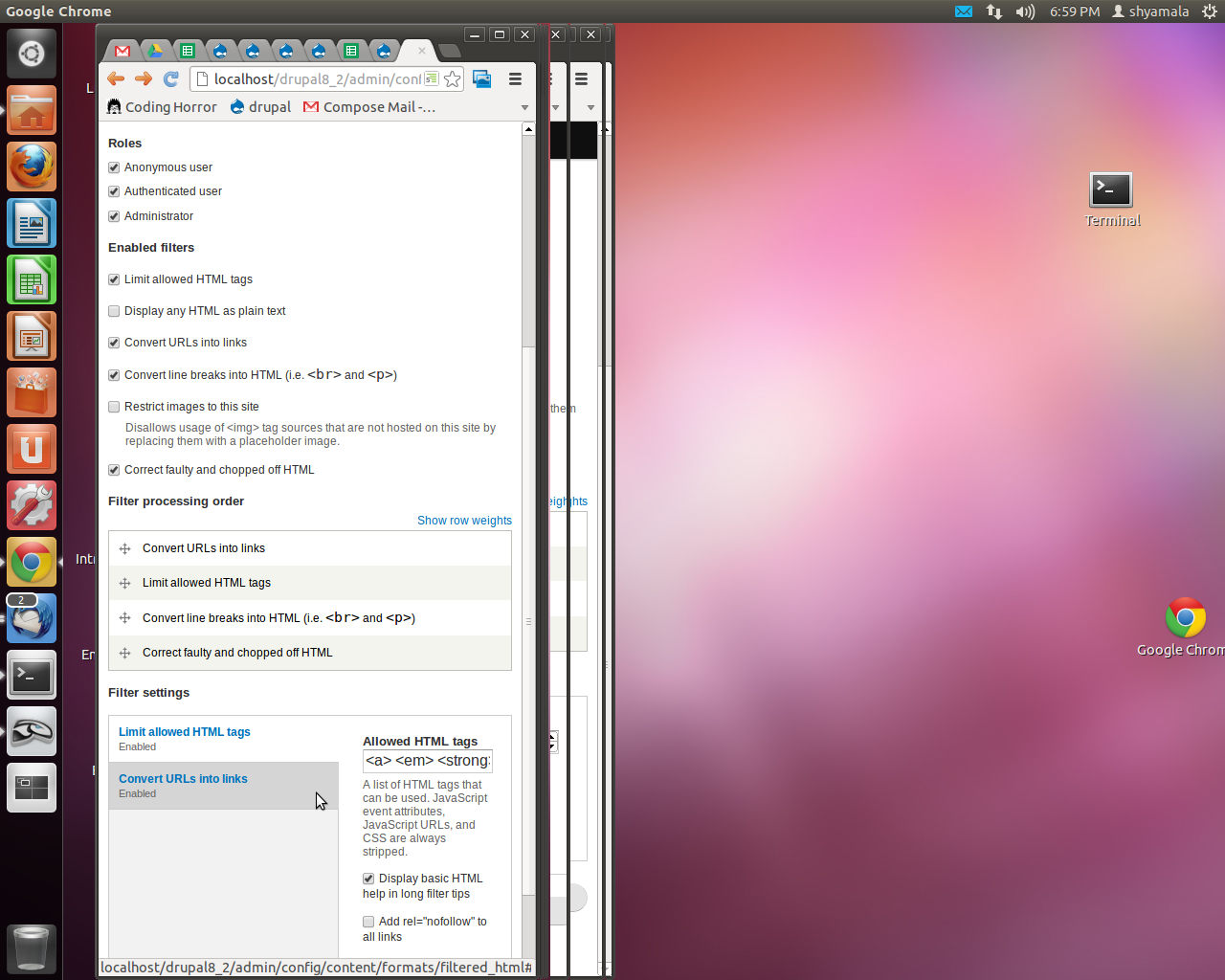
Task: Click drag handle beside Limit allowed HTML tags row
Action: click(124, 583)
